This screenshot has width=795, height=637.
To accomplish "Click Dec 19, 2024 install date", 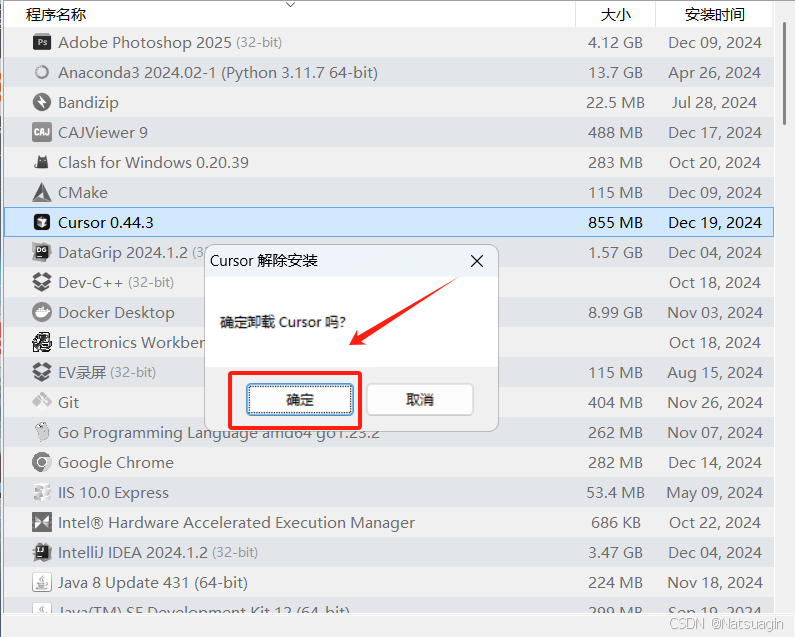I will coord(715,222).
